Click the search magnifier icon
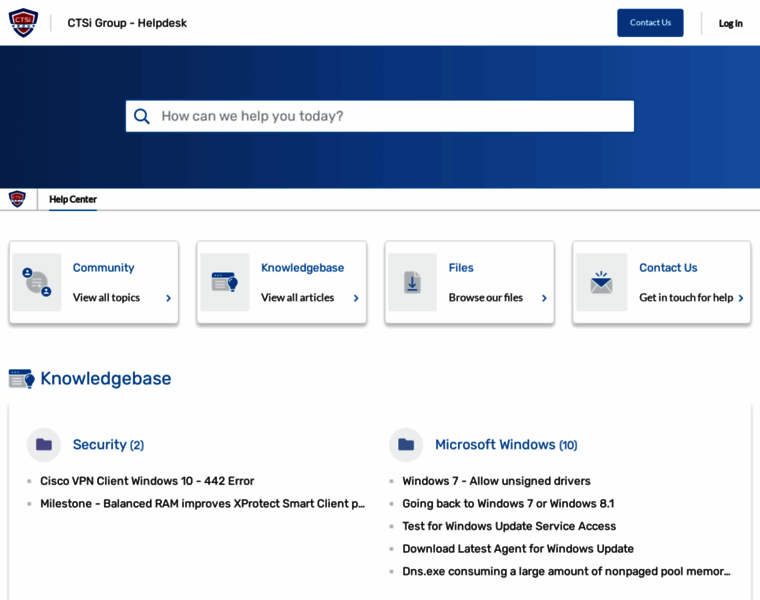 coord(142,116)
